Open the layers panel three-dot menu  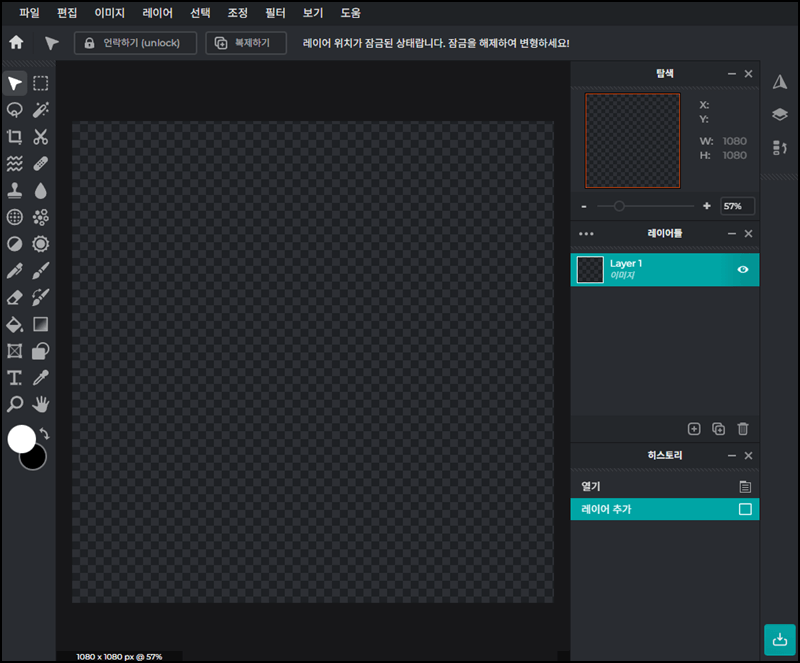[x=586, y=234]
